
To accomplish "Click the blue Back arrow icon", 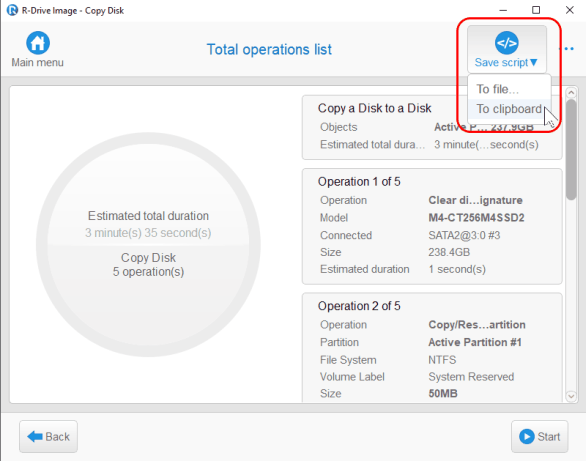I will tap(35, 436).
